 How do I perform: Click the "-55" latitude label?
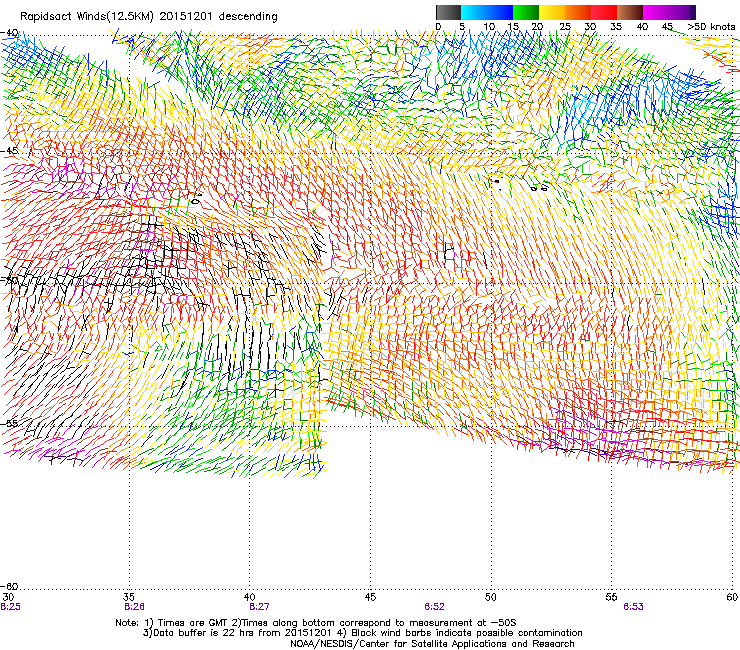9,423
